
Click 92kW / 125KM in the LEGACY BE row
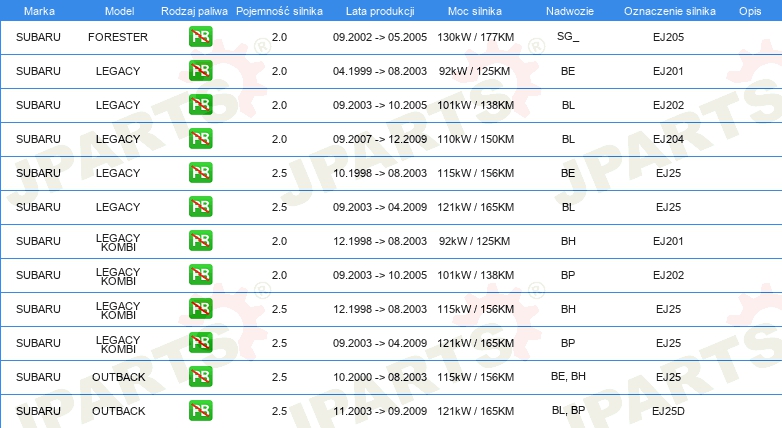coord(474,71)
